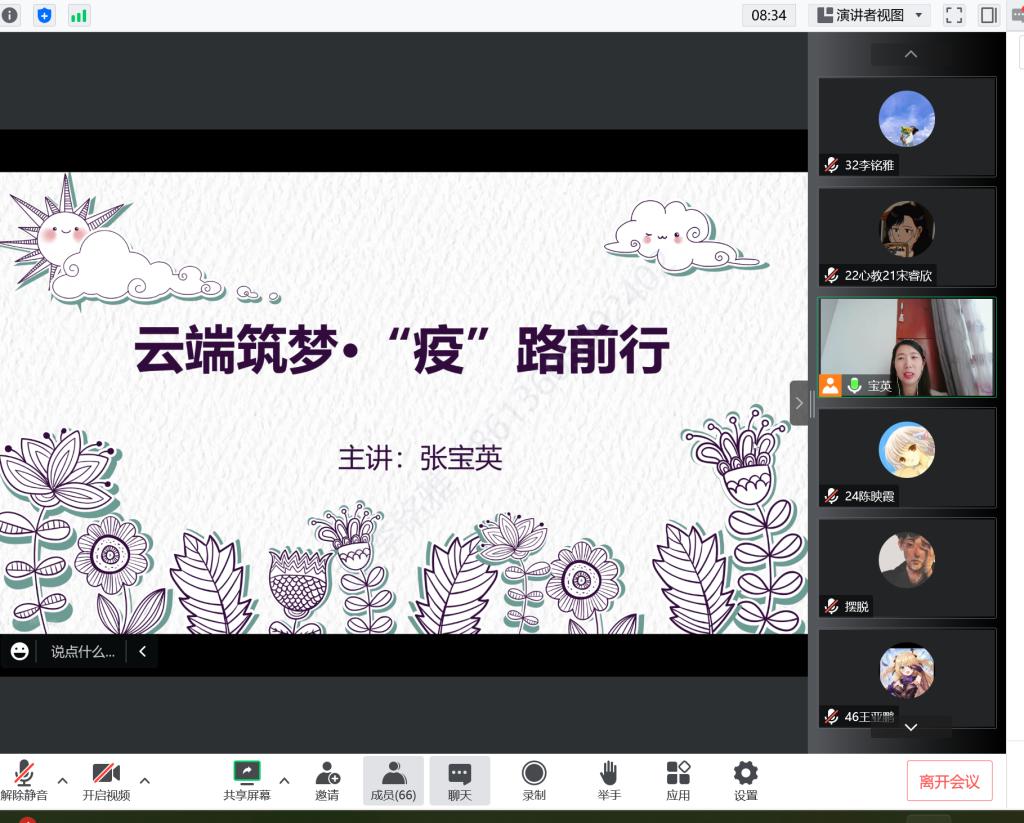The image size is (1024, 823).
Task: Open the blue security shield icon
Action: [x=44, y=15]
